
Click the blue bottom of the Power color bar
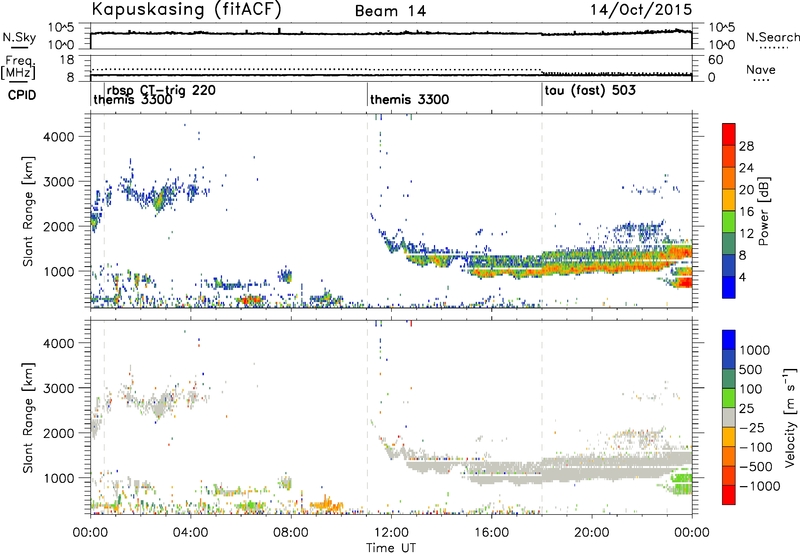[729, 288]
